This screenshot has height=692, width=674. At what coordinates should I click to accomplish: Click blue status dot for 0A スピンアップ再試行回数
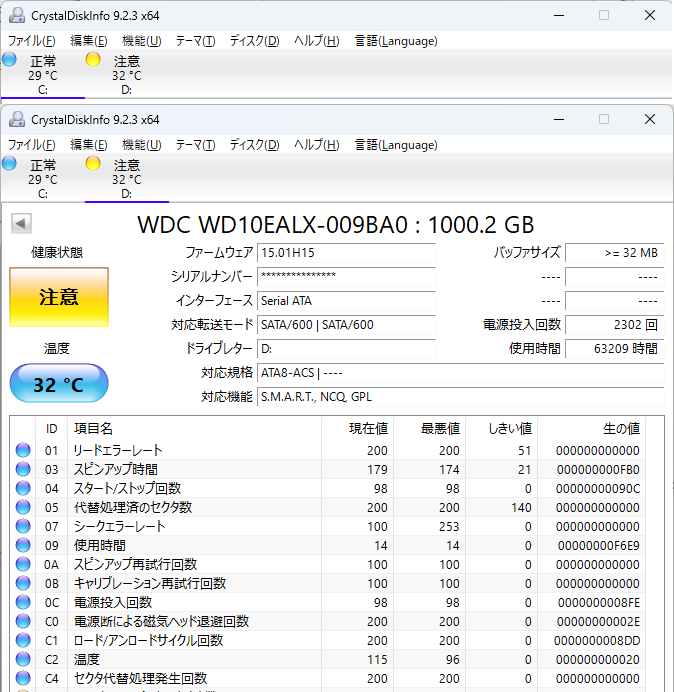pyautogui.click(x=23, y=564)
